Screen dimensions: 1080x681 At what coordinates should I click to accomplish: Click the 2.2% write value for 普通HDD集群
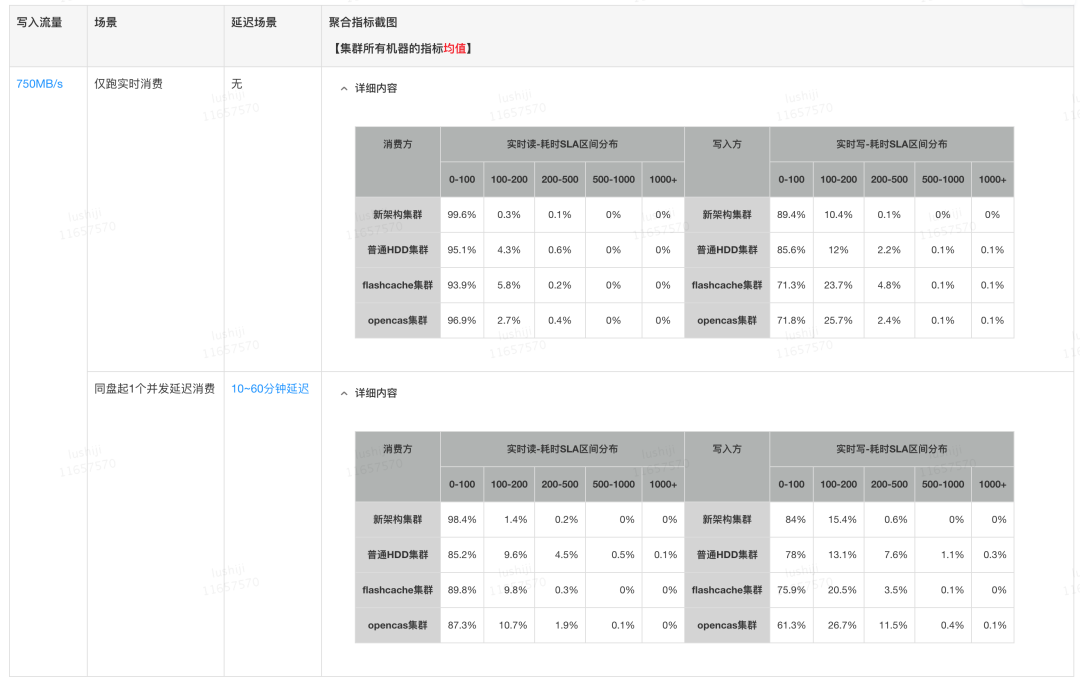pos(889,250)
